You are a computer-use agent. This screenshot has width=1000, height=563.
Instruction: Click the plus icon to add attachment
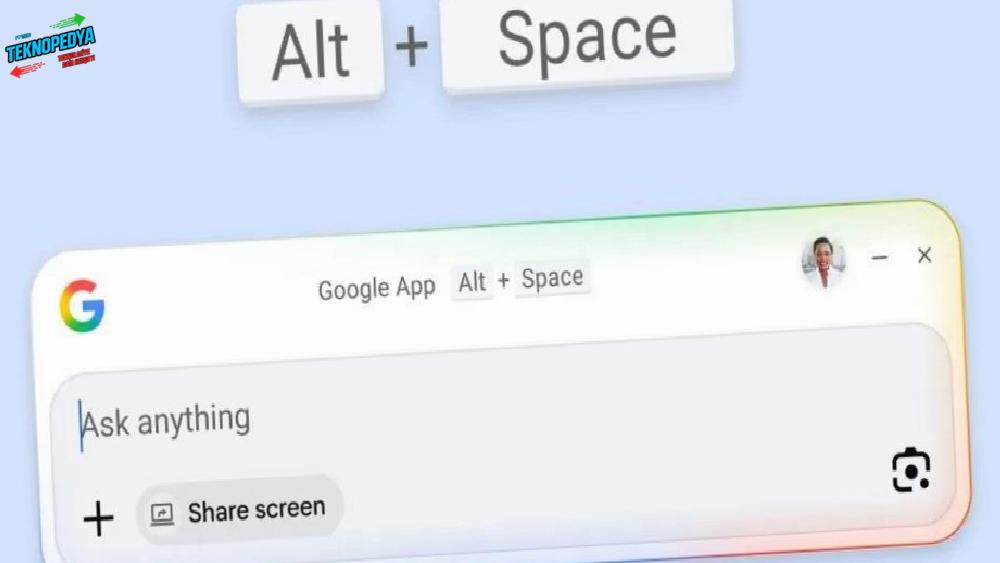99,518
